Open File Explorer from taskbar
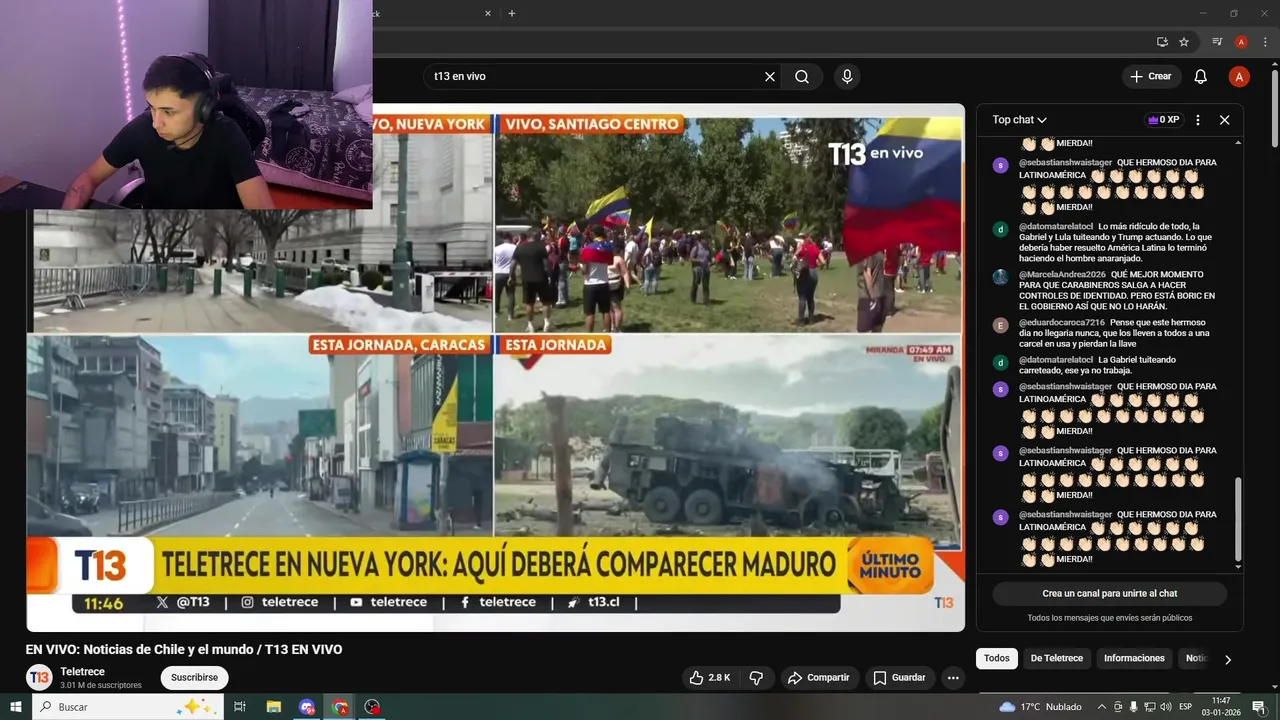Screen dimensions: 1280x720 click(x=273, y=707)
